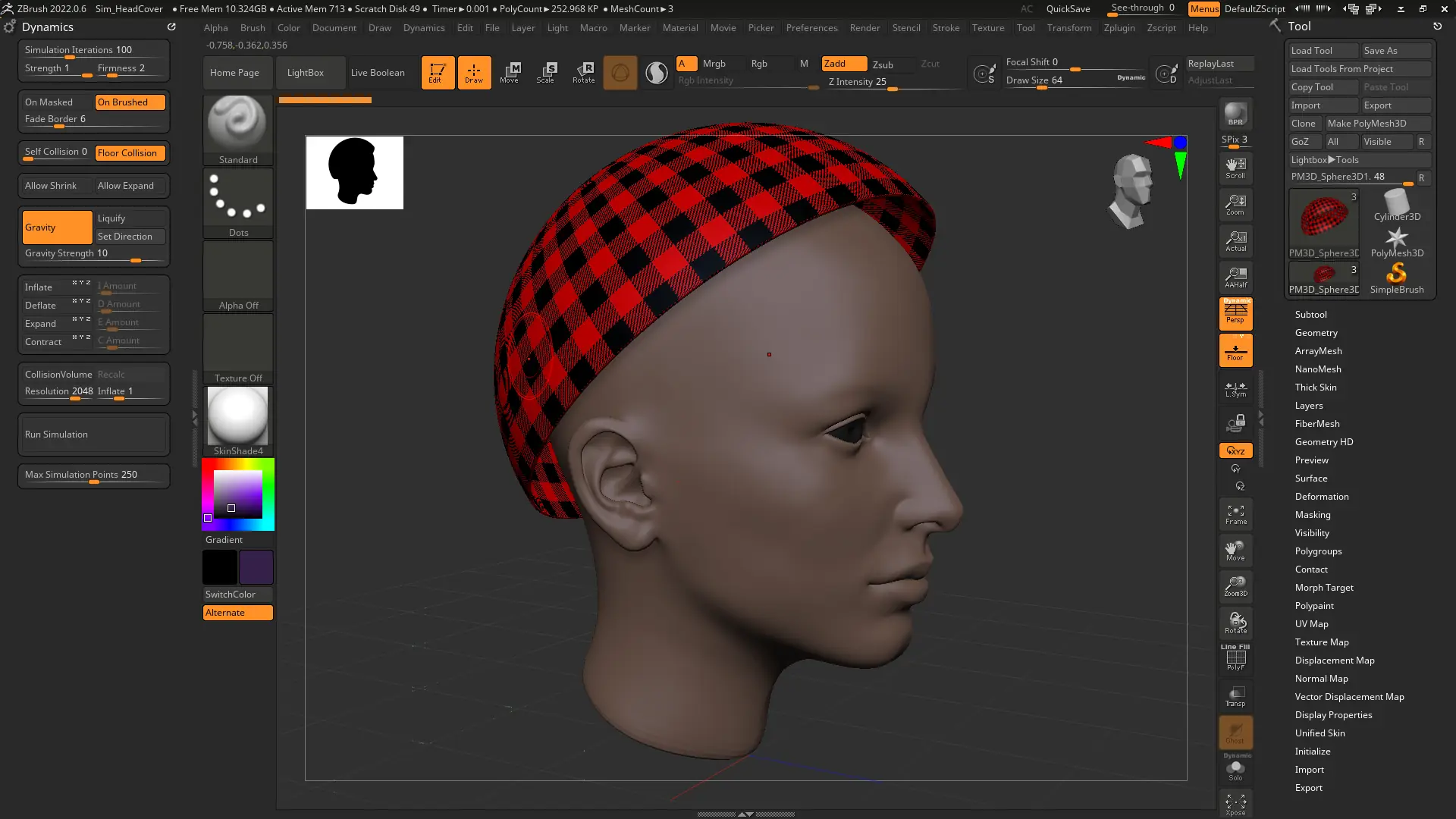This screenshot has width=1456, height=819.
Task: Select the Move transform tool icon
Action: point(510,73)
